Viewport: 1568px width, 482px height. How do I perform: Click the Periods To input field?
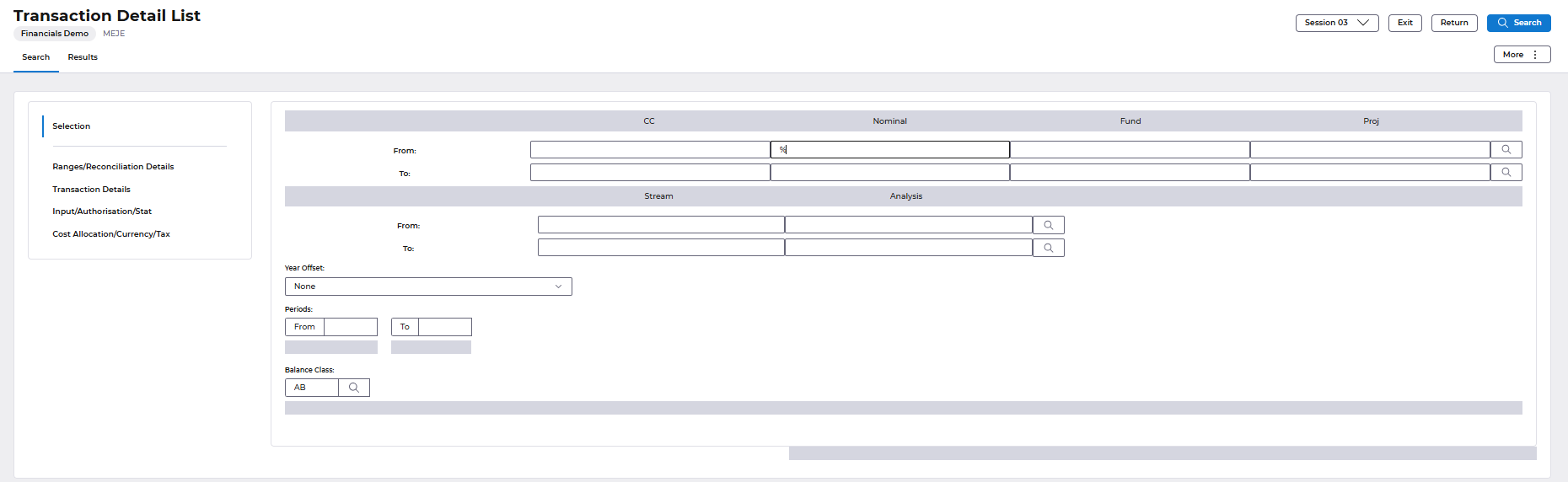(x=445, y=327)
